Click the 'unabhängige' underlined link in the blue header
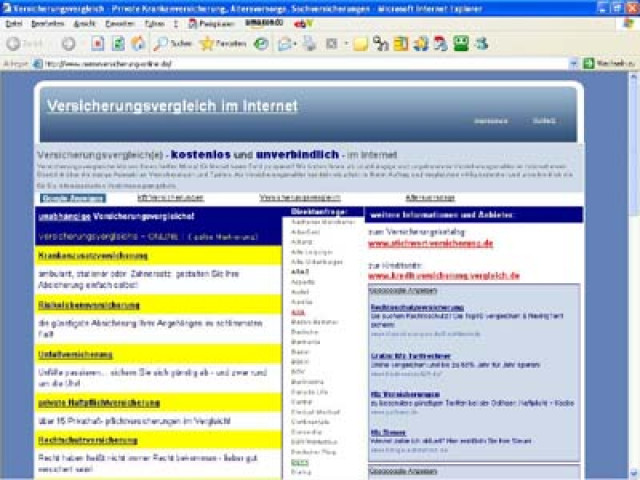This screenshot has height=480, width=640. (x=64, y=216)
